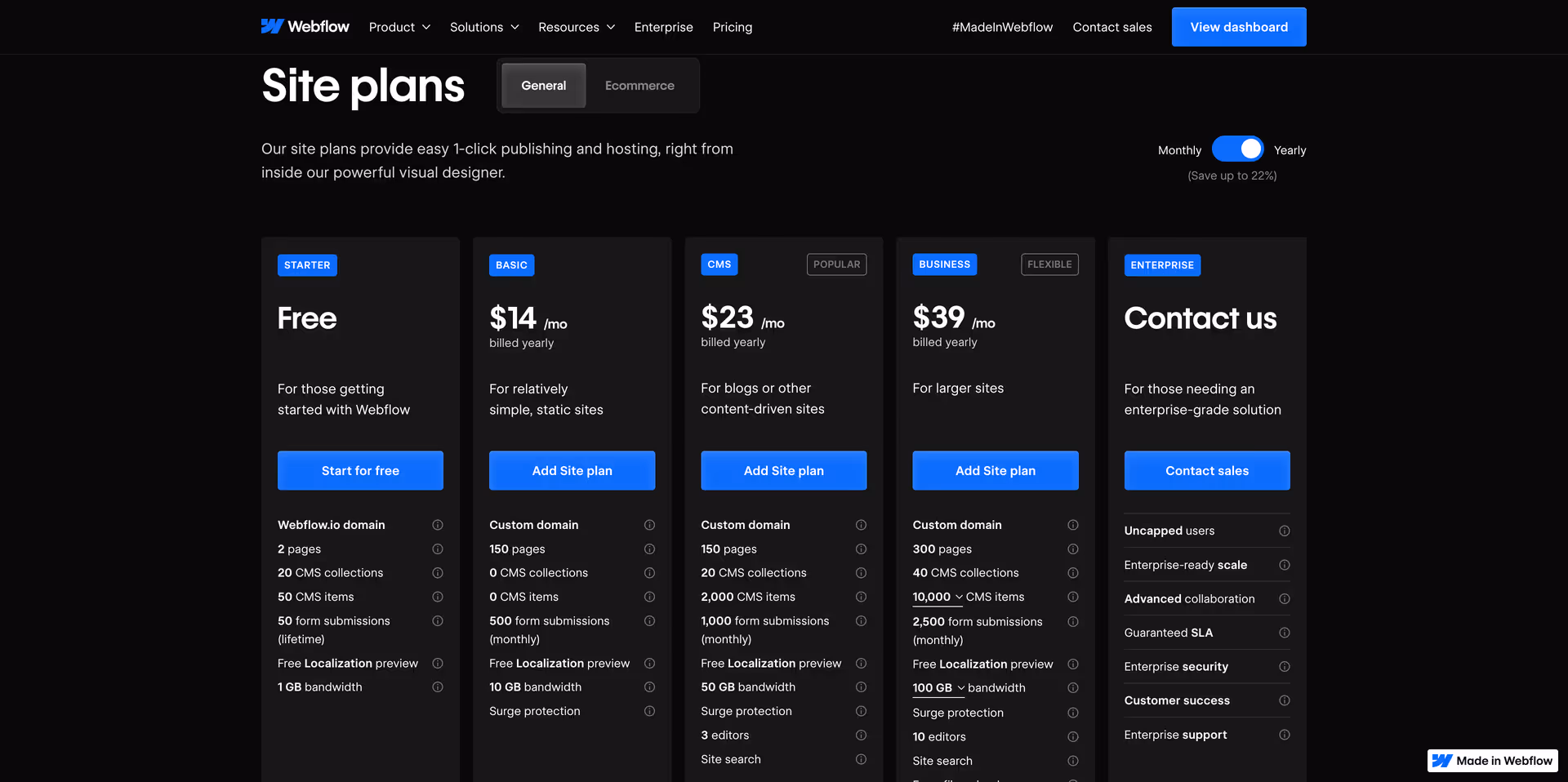Click the View dashboard button
The height and width of the screenshot is (782, 1568).
click(x=1239, y=27)
